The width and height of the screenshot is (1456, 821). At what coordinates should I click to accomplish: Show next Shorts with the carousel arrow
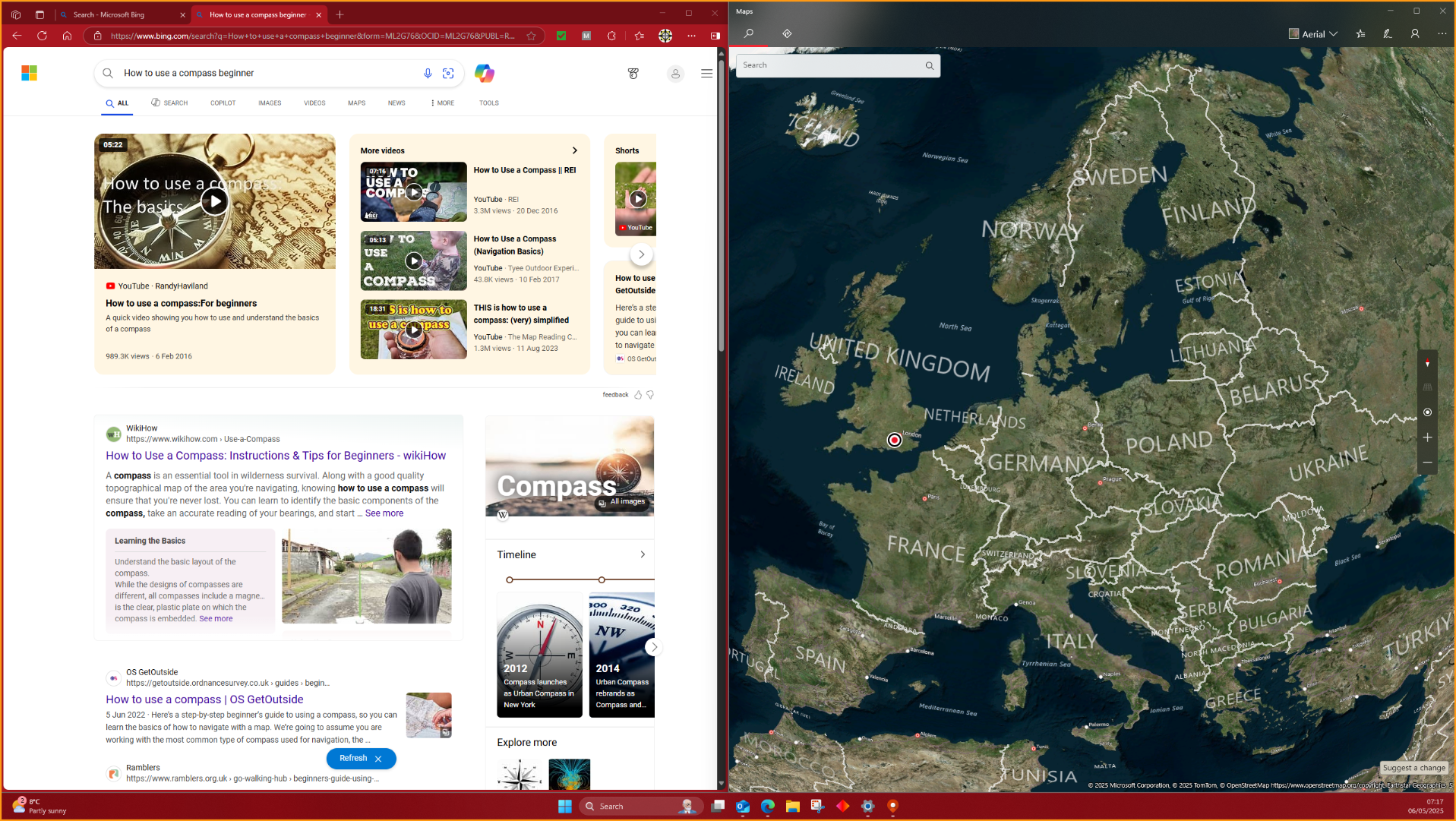point(642,254)
